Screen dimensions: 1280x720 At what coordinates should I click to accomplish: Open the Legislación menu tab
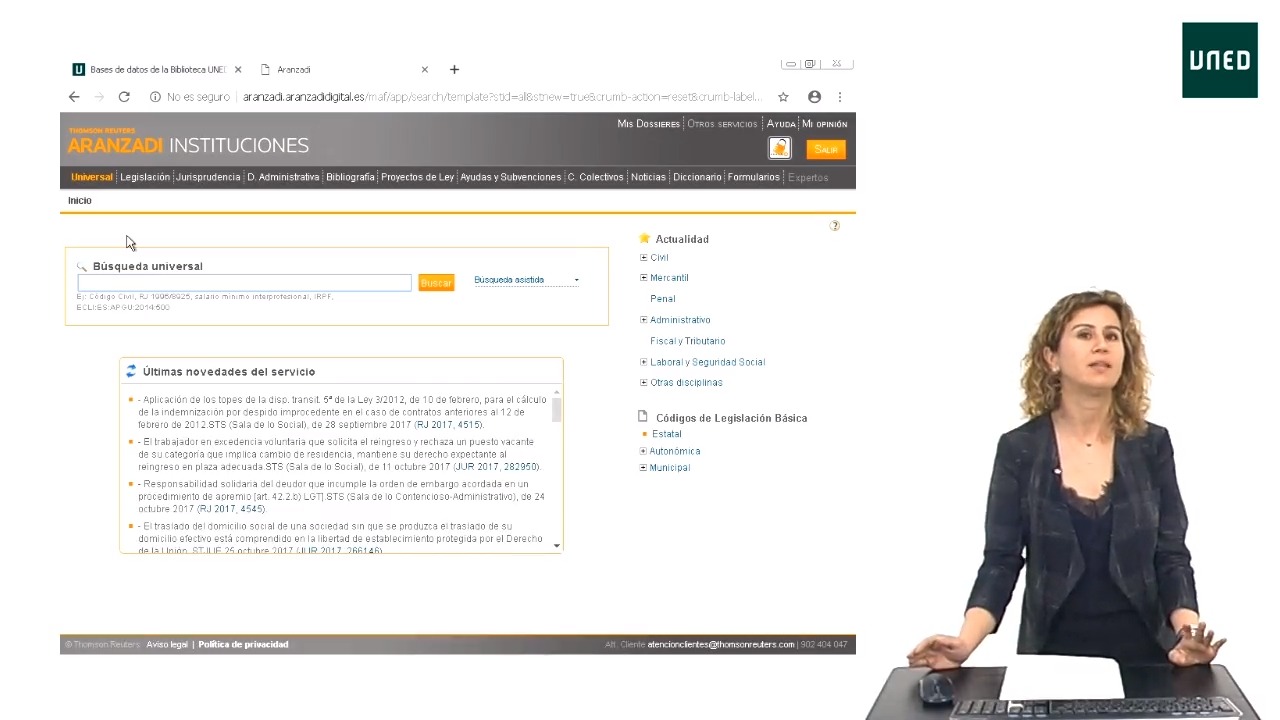tap(145, 177)
